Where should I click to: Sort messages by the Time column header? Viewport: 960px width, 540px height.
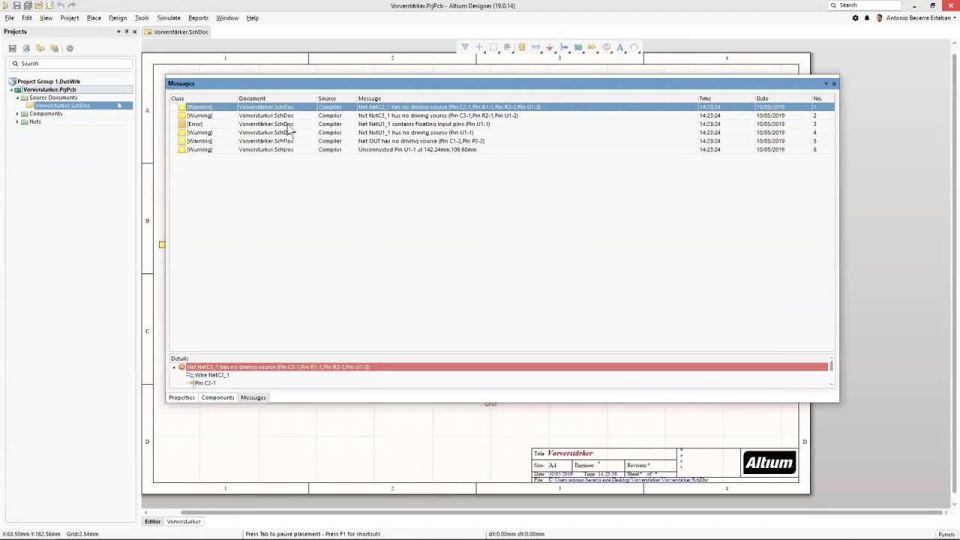pos(705,99)
